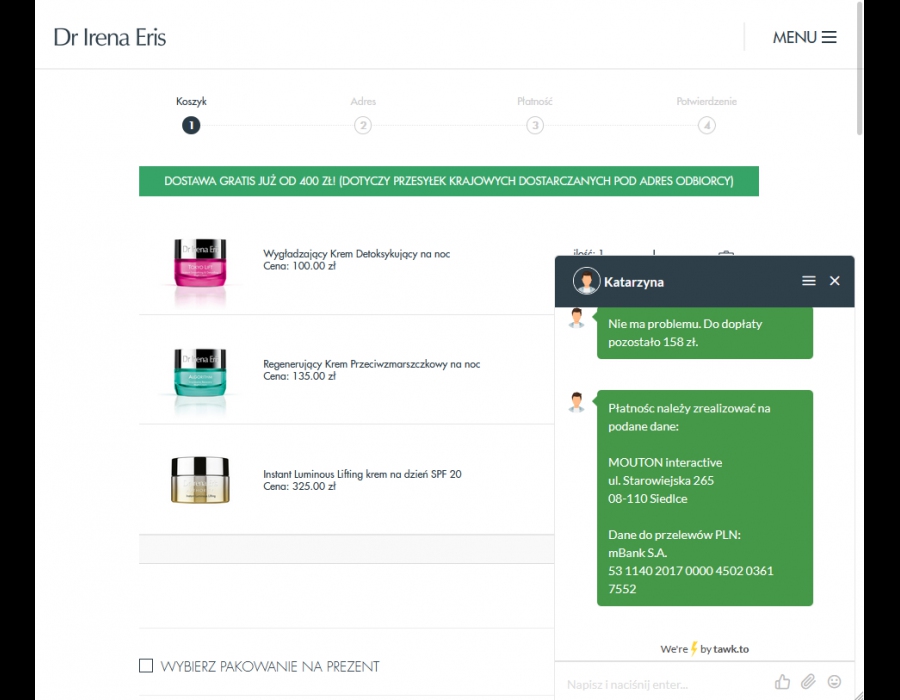The height and width of the screenshot is (700, 900).
Task: Go to step 4 Potwierdzenie circle
Action: pos(707,125)
